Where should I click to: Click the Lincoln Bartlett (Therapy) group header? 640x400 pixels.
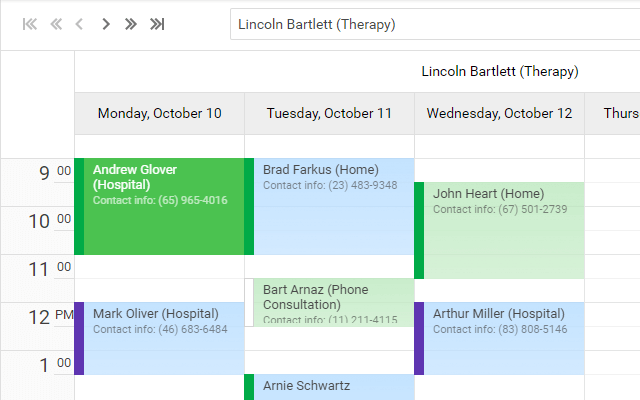pyautogui.click(x=500, y=72)
